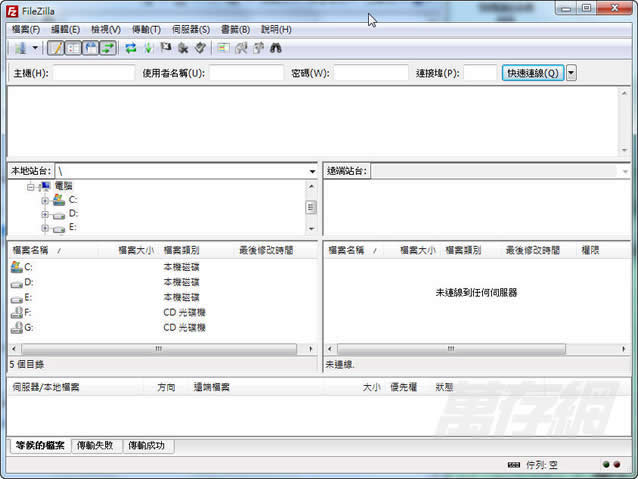
Task: Click the 優先權 queue column header
Action: (x=403, y=387)
